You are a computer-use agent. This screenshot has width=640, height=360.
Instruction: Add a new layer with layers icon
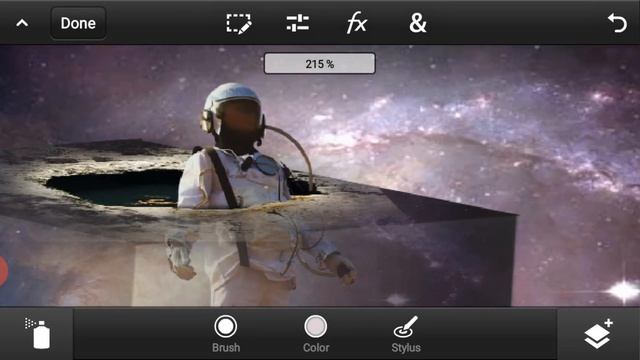click(598, 333)
